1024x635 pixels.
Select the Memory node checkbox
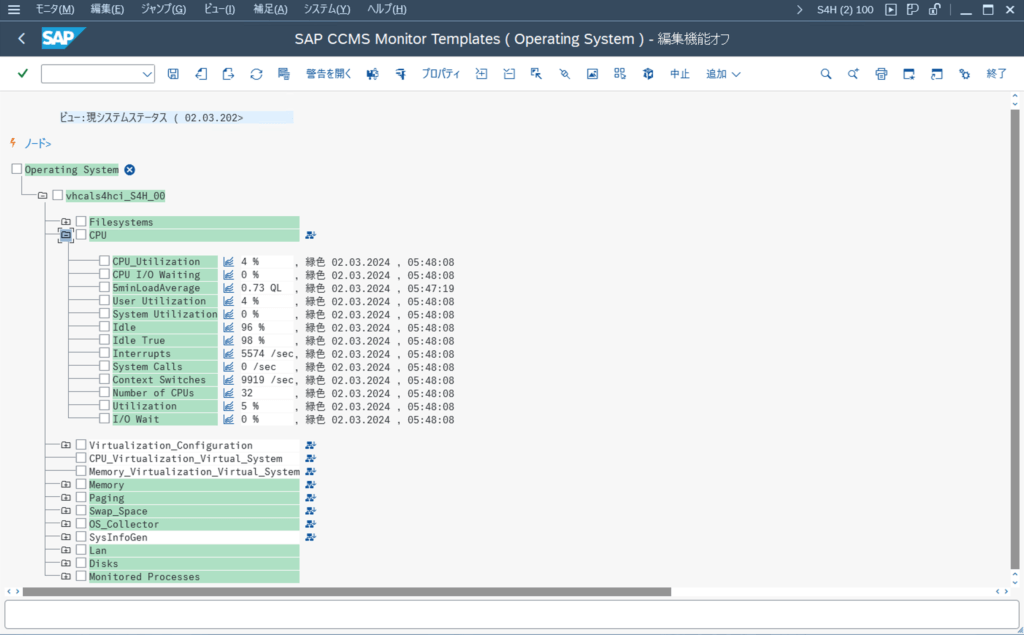click(x=81, y=485)
